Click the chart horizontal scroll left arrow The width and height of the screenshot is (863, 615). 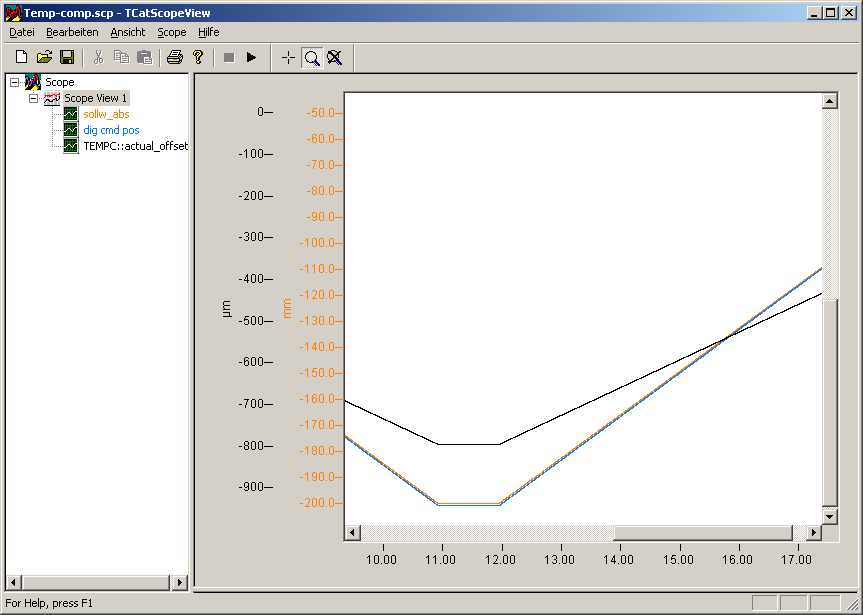tap(352, 532)
